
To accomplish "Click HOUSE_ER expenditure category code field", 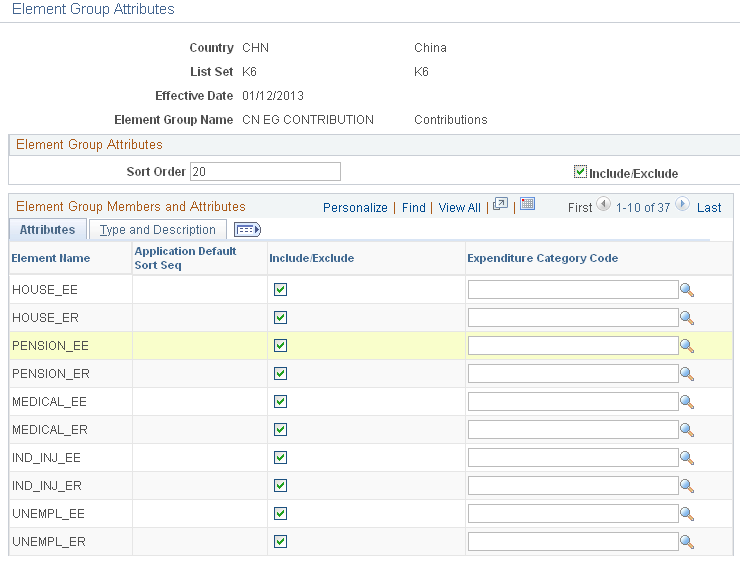I will click(x=573, y=318).
